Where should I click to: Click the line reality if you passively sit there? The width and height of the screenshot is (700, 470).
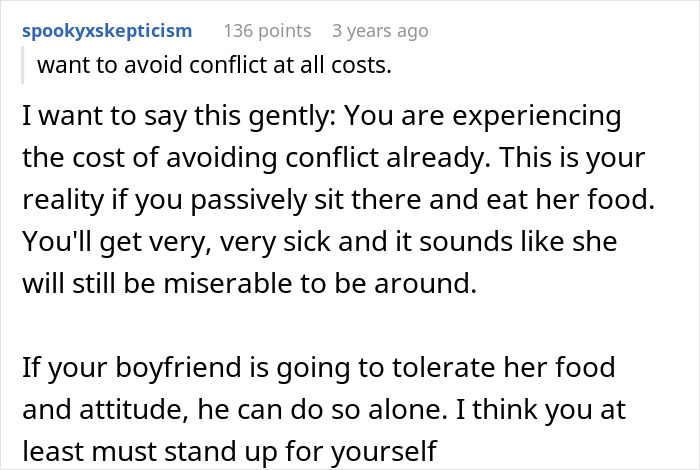(338, 200)
